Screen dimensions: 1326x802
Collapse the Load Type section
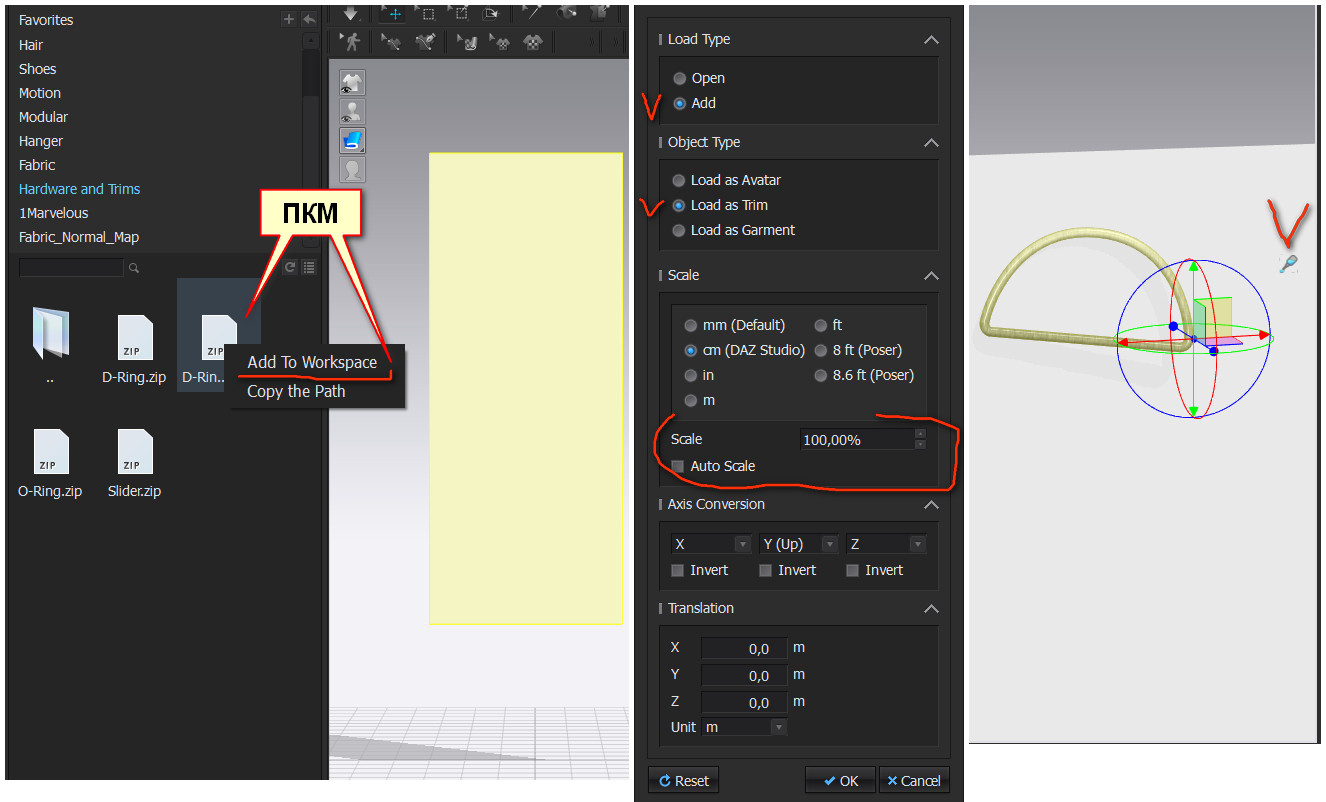pyautogui.click(x=931, y=40)
